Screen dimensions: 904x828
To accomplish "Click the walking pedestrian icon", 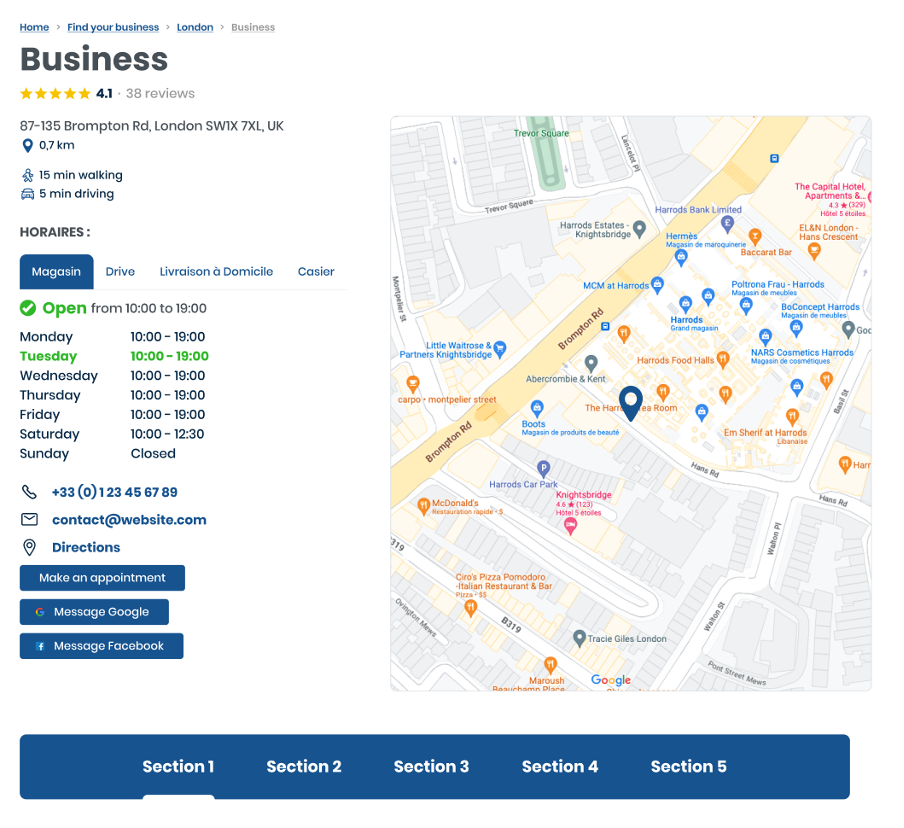I will click(28, 175).
